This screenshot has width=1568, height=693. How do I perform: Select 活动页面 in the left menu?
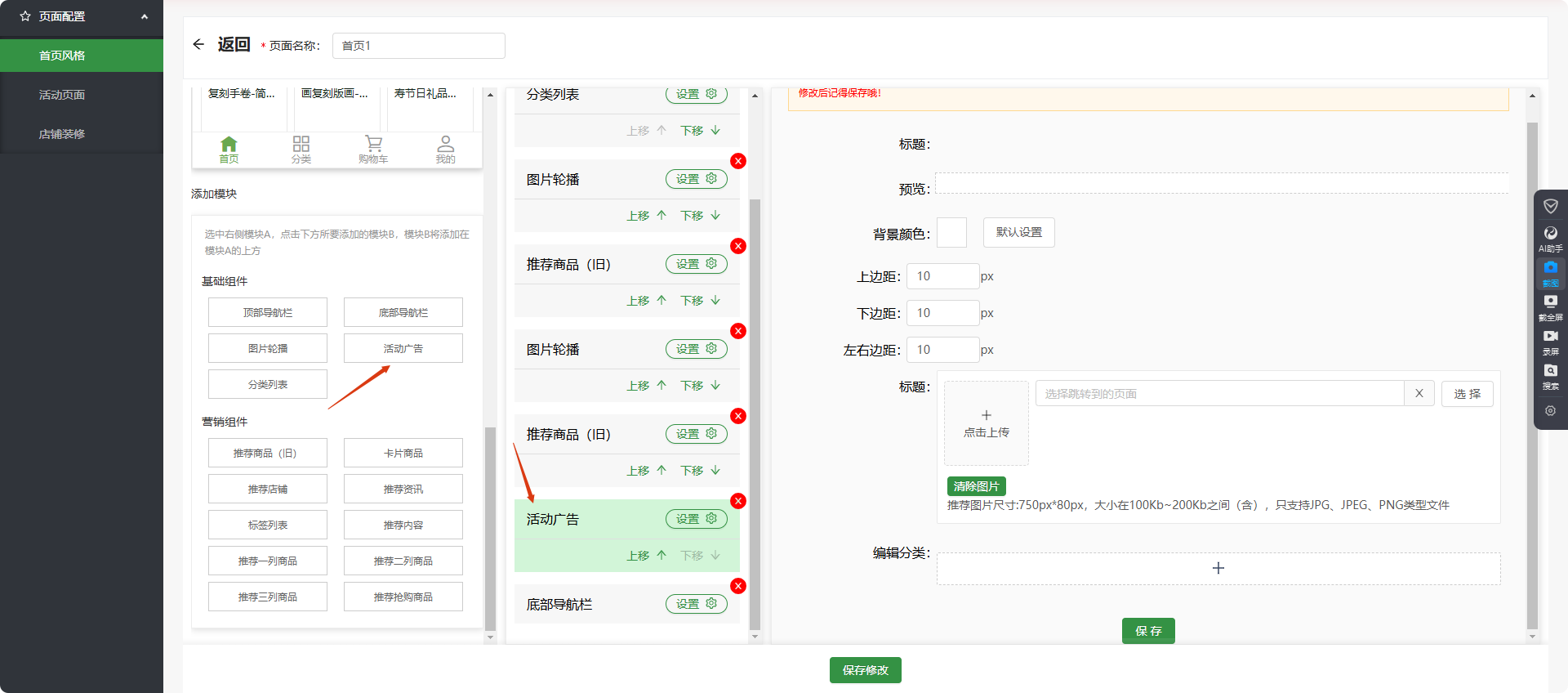pyautogui.click(x=62, y=95)
